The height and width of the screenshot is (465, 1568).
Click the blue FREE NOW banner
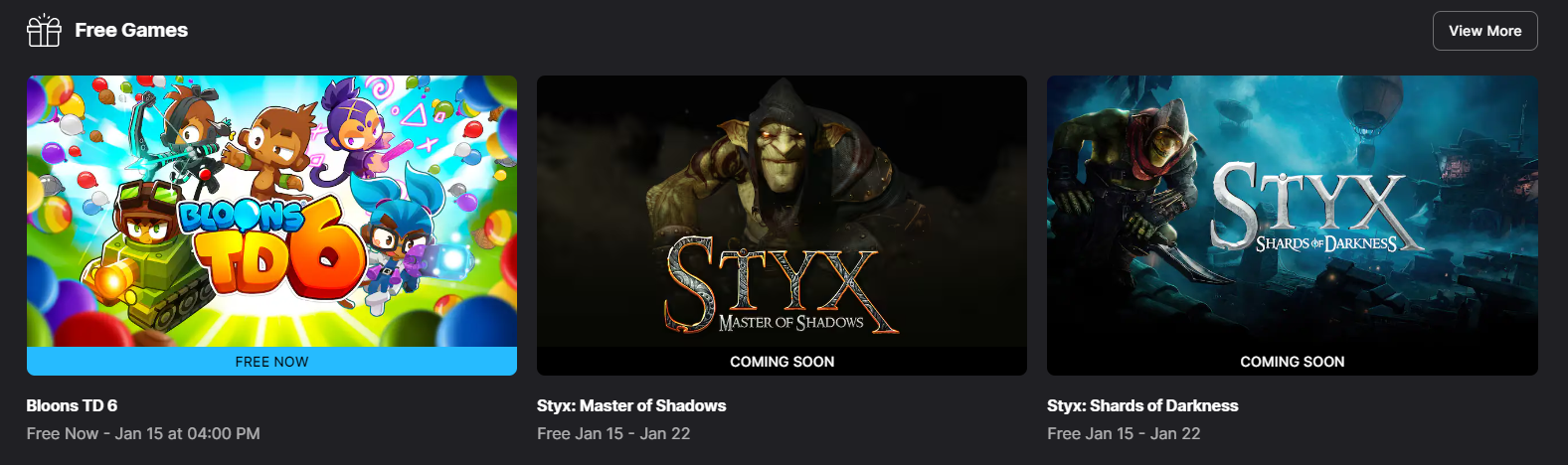(x=271, y=362)
